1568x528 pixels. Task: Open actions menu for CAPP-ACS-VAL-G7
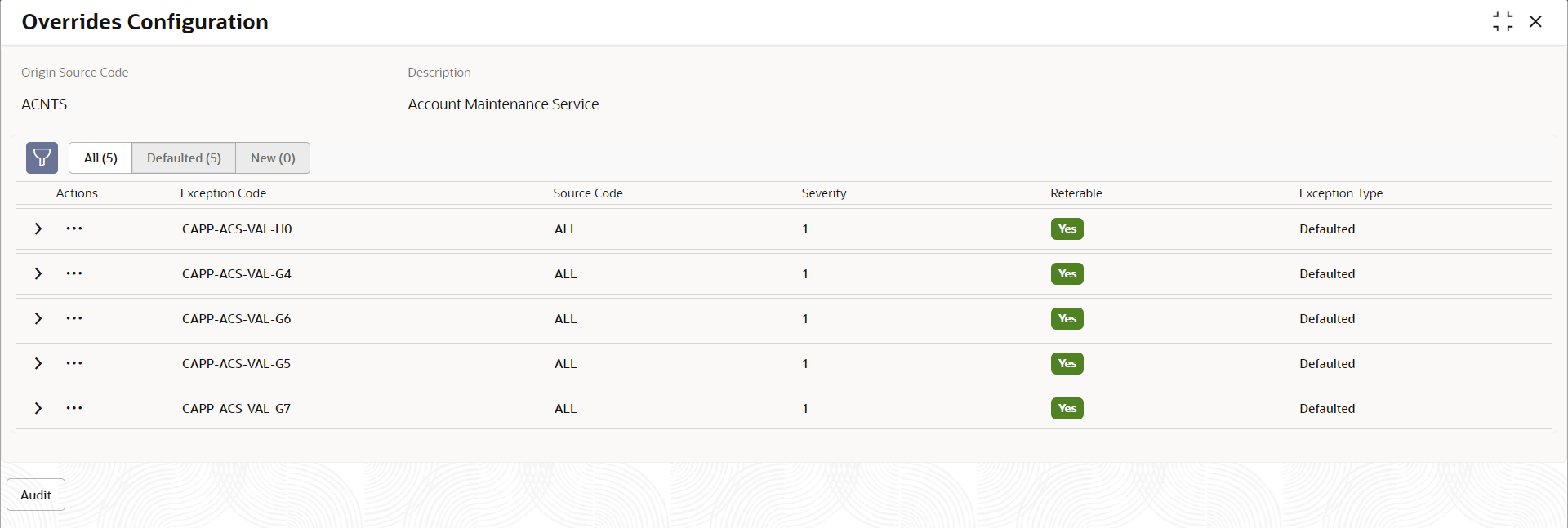pos(74,408)
